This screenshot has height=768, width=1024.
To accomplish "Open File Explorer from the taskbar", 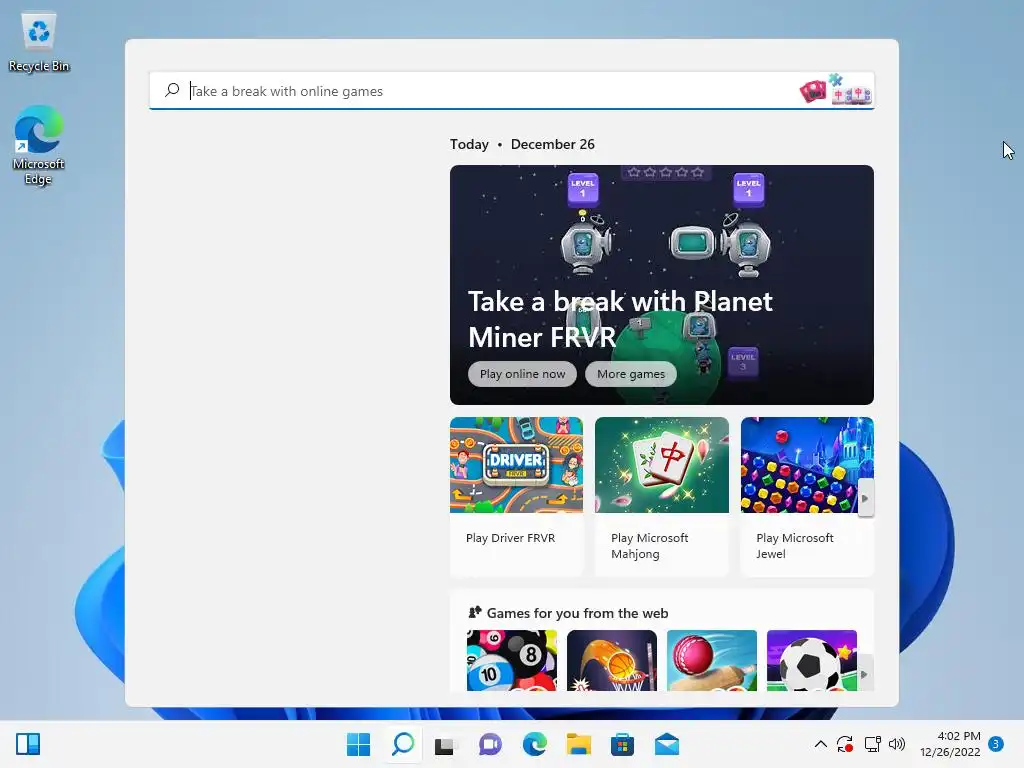I will tap(579, 744).
